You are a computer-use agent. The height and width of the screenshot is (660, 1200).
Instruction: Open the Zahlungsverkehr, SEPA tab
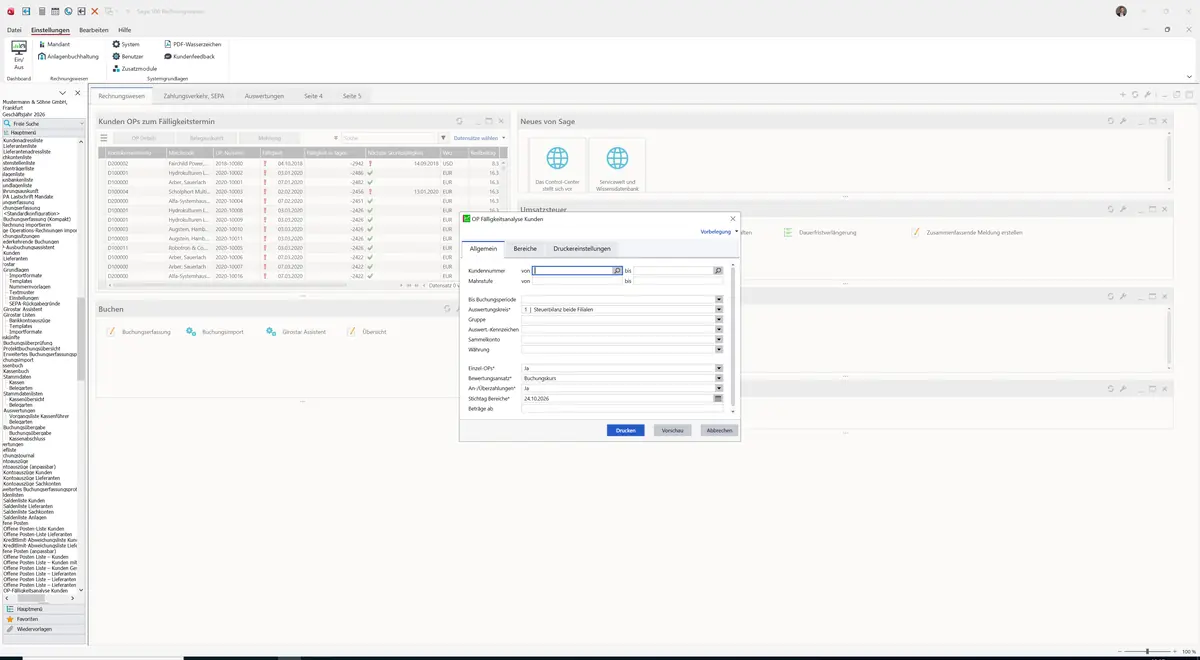point(194,96)
